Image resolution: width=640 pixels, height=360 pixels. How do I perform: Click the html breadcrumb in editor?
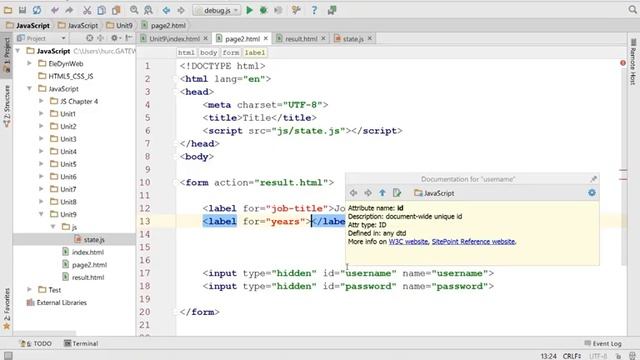[186, 53]
